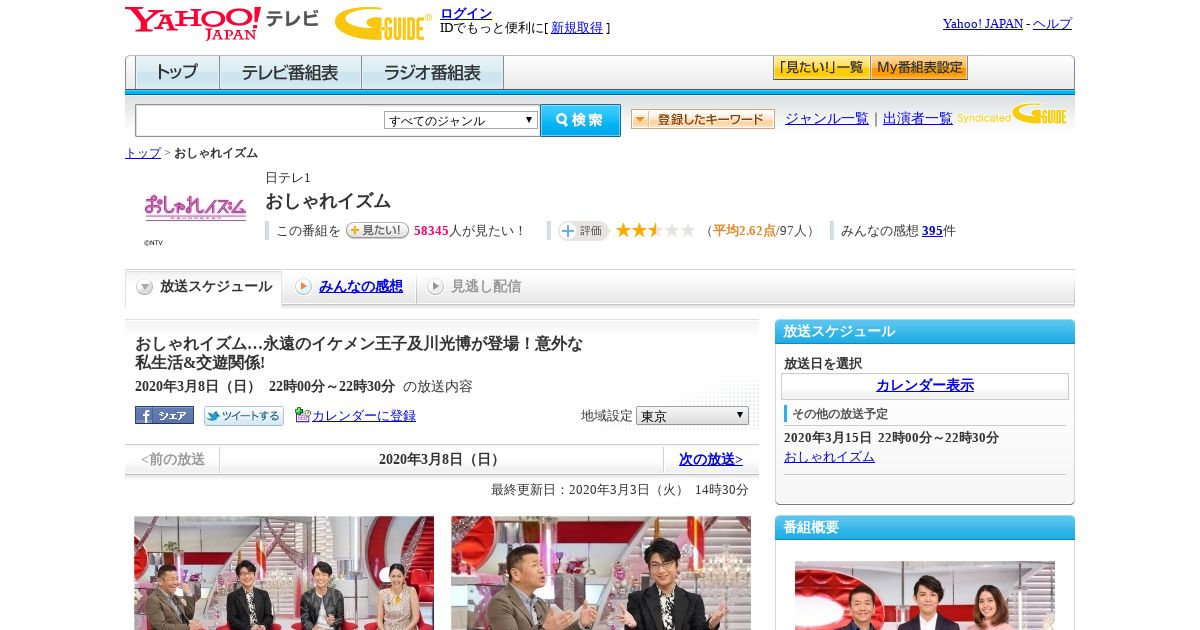Viewport: 1200px width, 630px height.
Task: Click the 平均2.62点/97人 rating text
Action: pos(760,231)
